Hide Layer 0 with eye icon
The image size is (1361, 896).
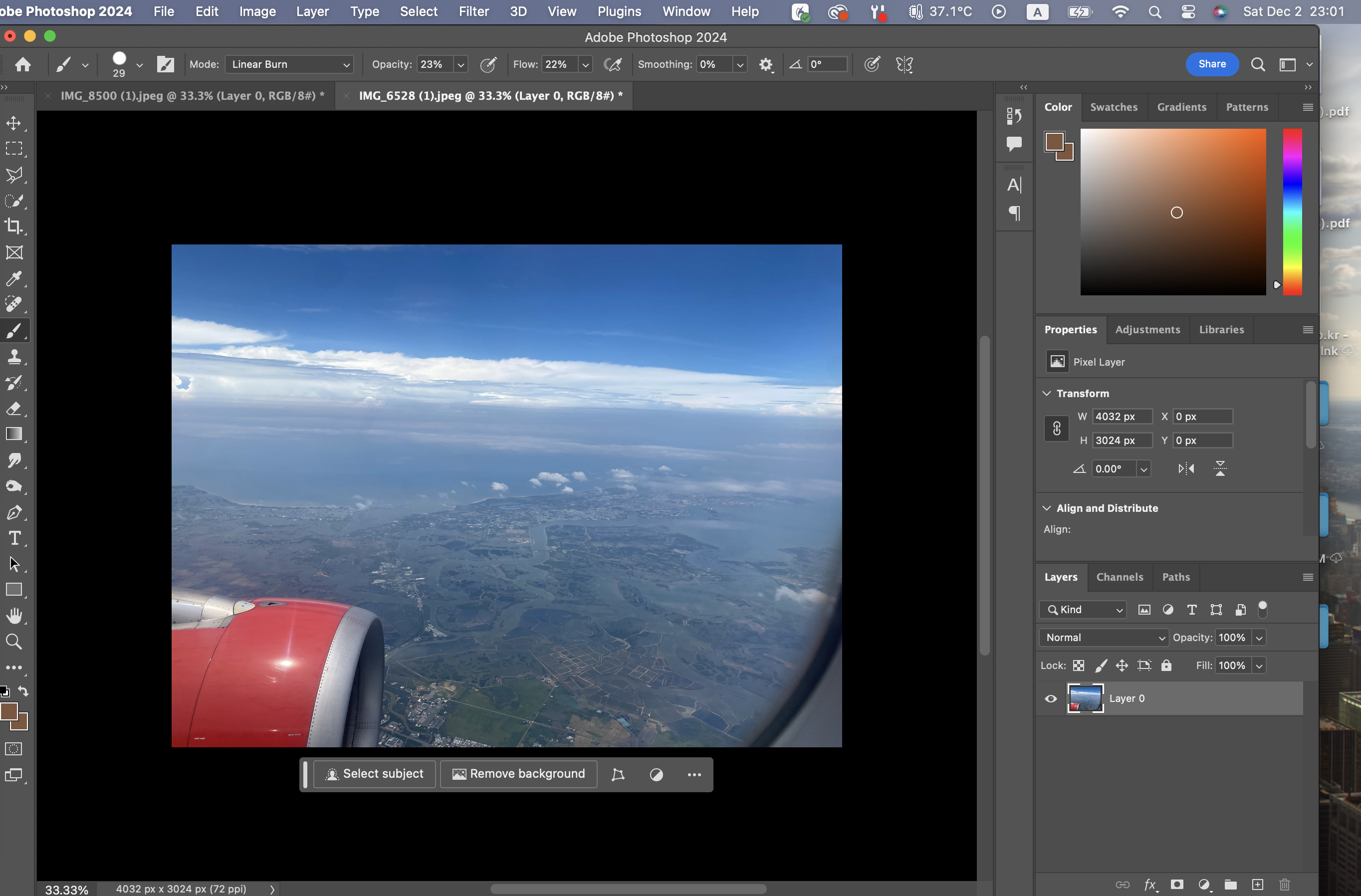(1051, 698)
